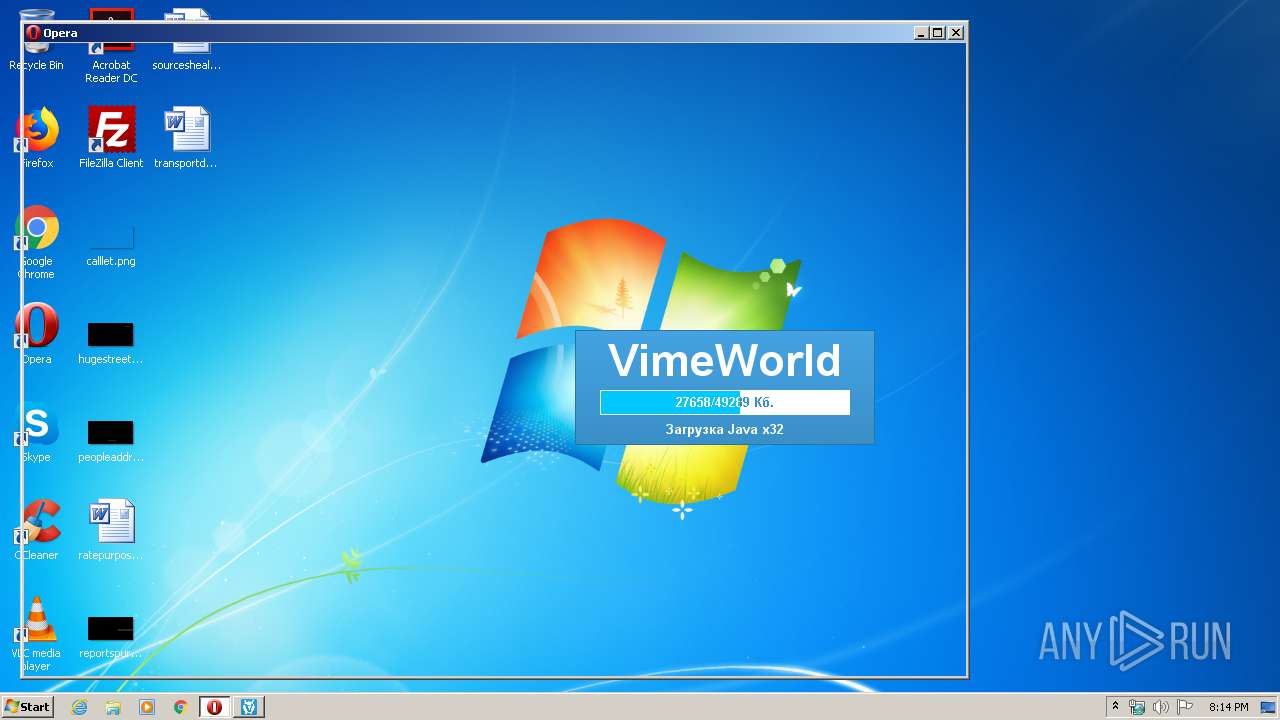Select the calllet.png file

[x=111, y=245]
